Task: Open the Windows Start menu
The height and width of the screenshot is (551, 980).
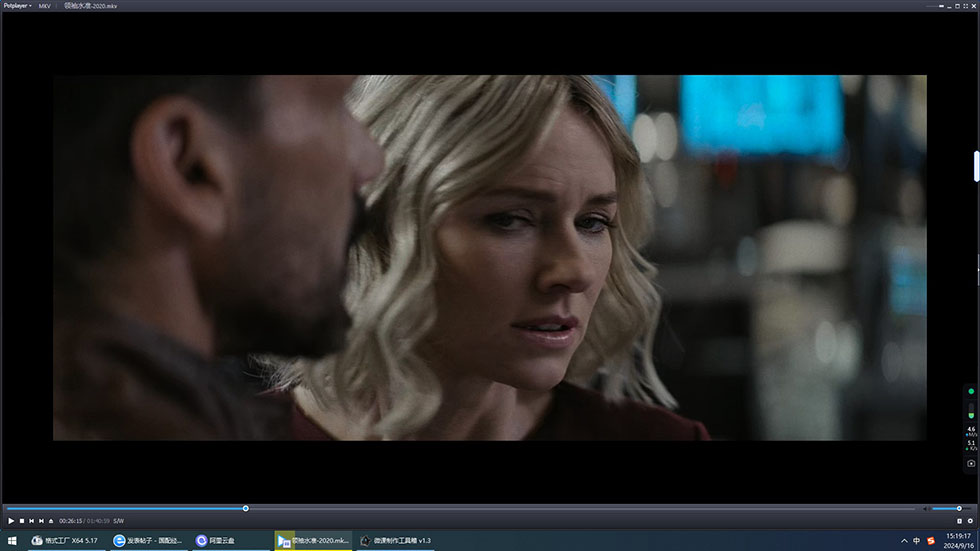Action: pyautogui.click(x=11, y=541)
